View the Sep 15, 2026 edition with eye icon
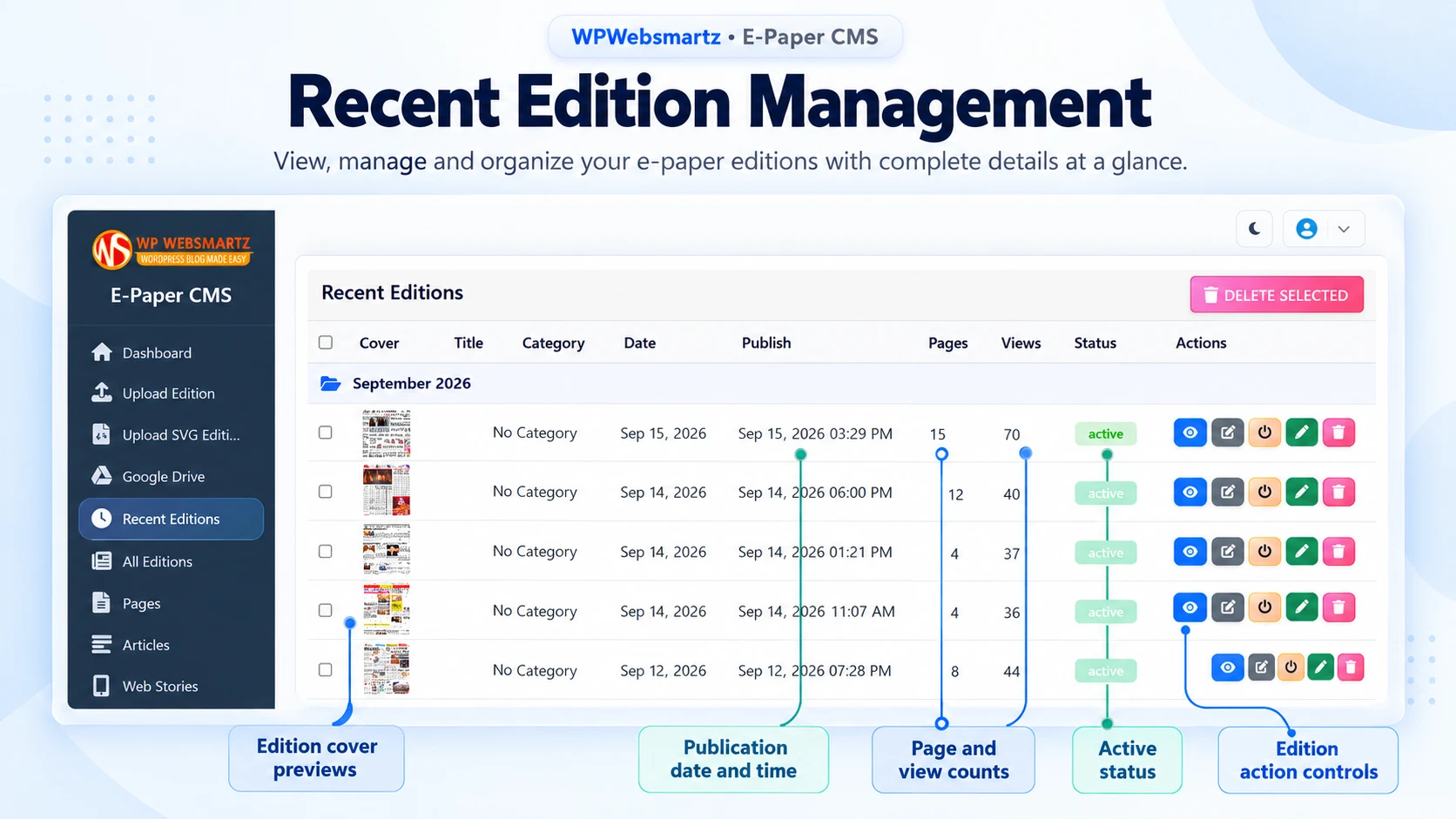Image resolution: width=1456 pixels, height=819 pixels. coord(1190,433)
